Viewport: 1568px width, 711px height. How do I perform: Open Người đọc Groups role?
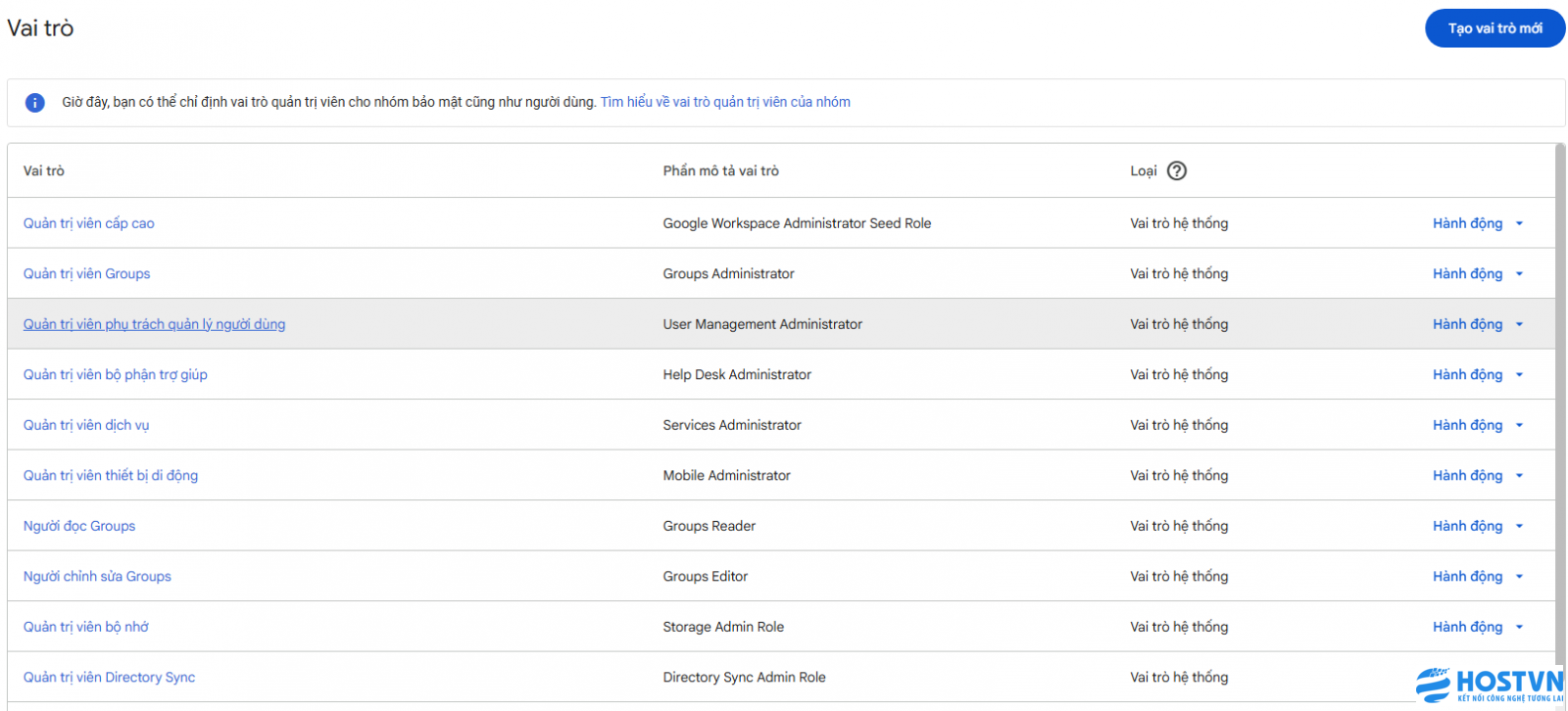79,526
